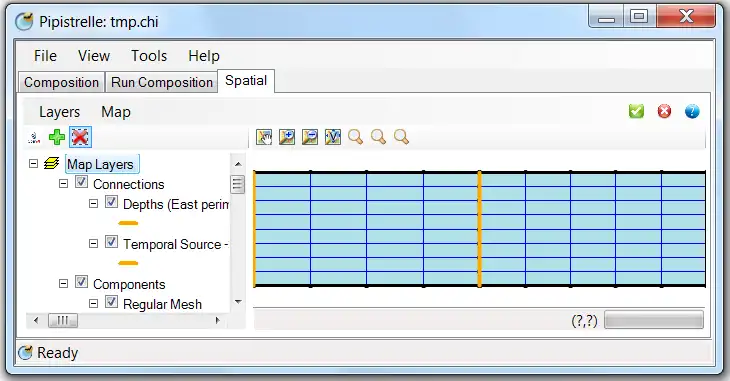Select the map pan hand tool

tap(264, 137)
